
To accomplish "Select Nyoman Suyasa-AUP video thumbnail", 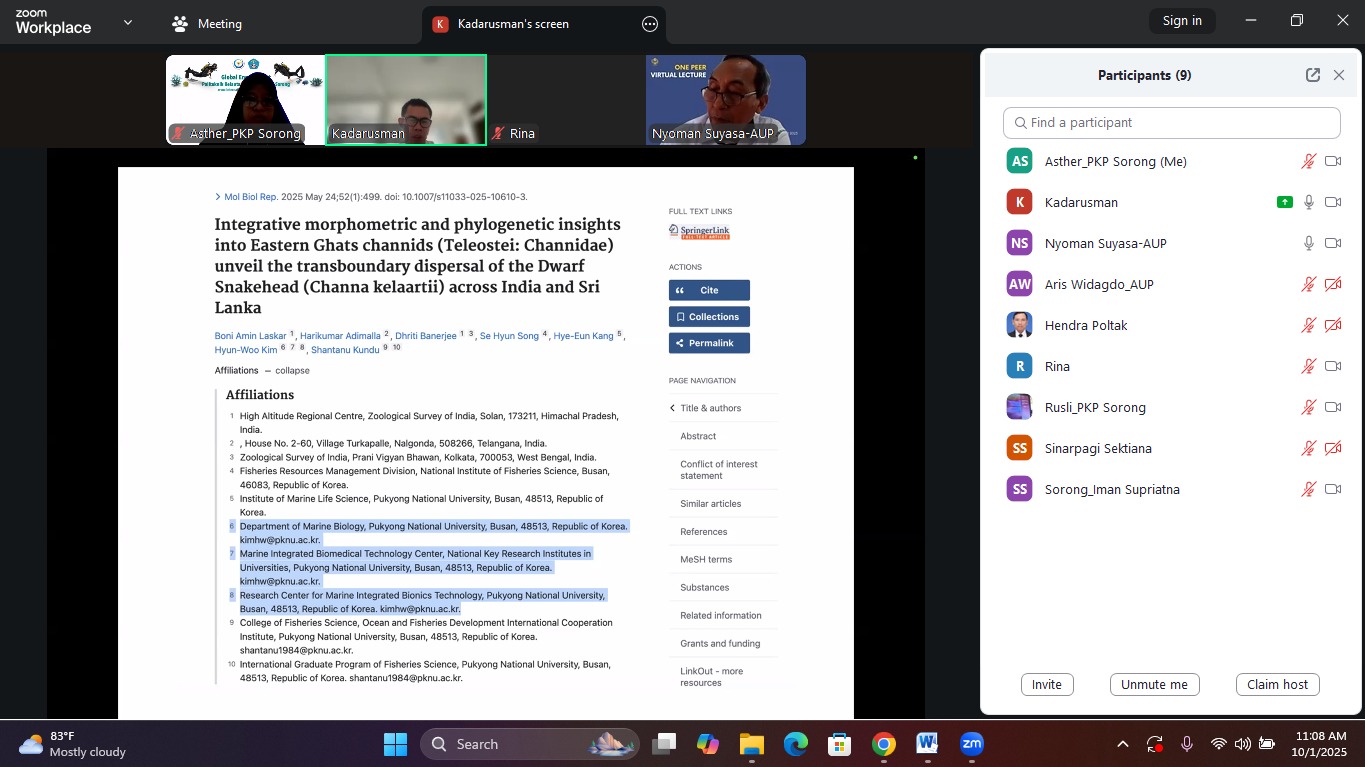I will pos(726,100).
